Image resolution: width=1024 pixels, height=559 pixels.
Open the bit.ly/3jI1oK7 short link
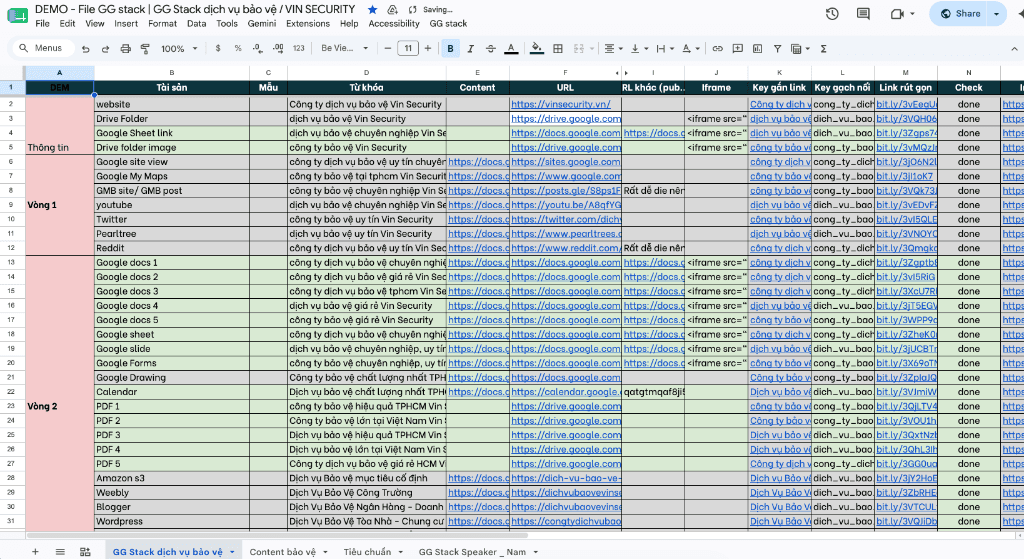[904, 176]
